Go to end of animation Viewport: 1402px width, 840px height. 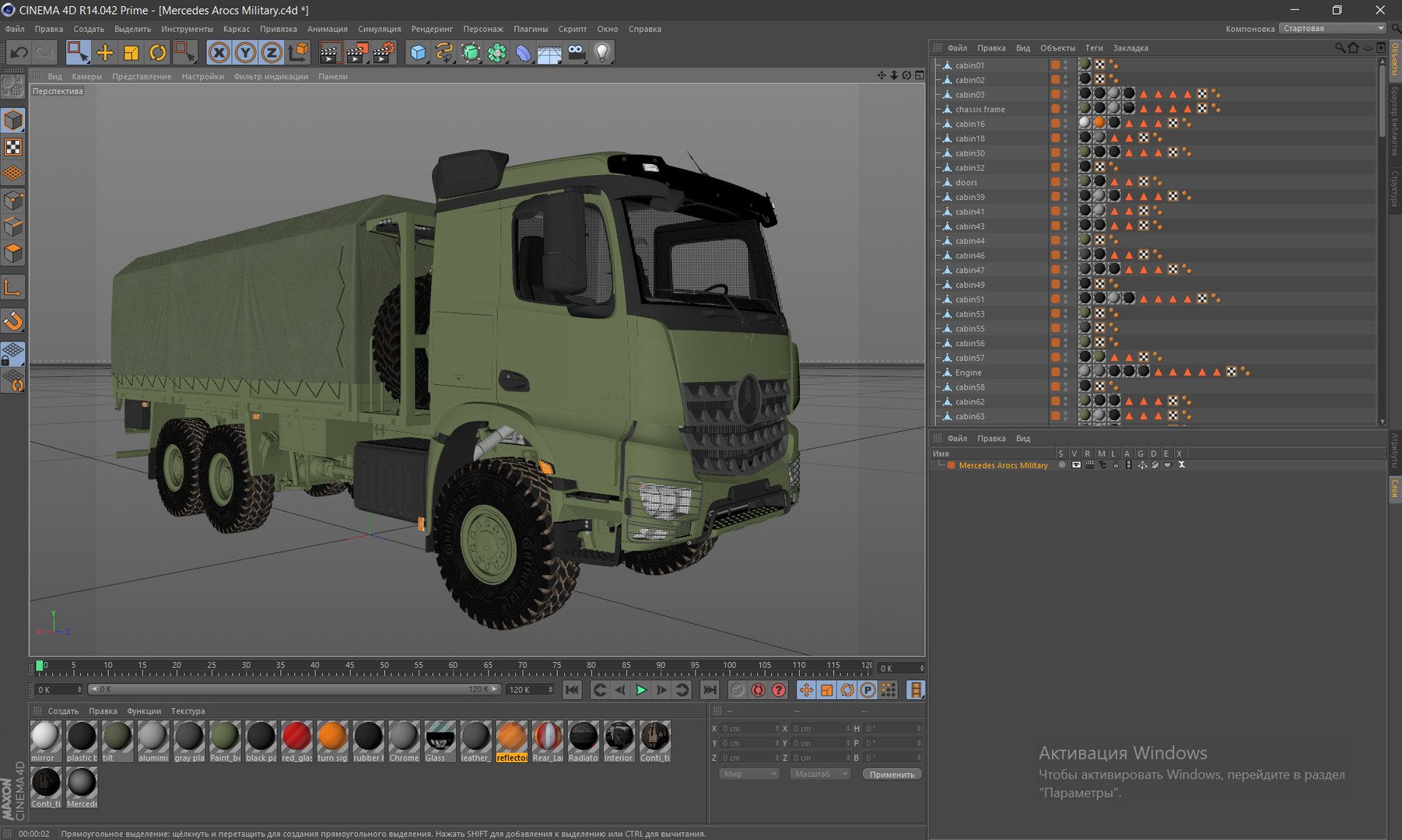(710, 690)
